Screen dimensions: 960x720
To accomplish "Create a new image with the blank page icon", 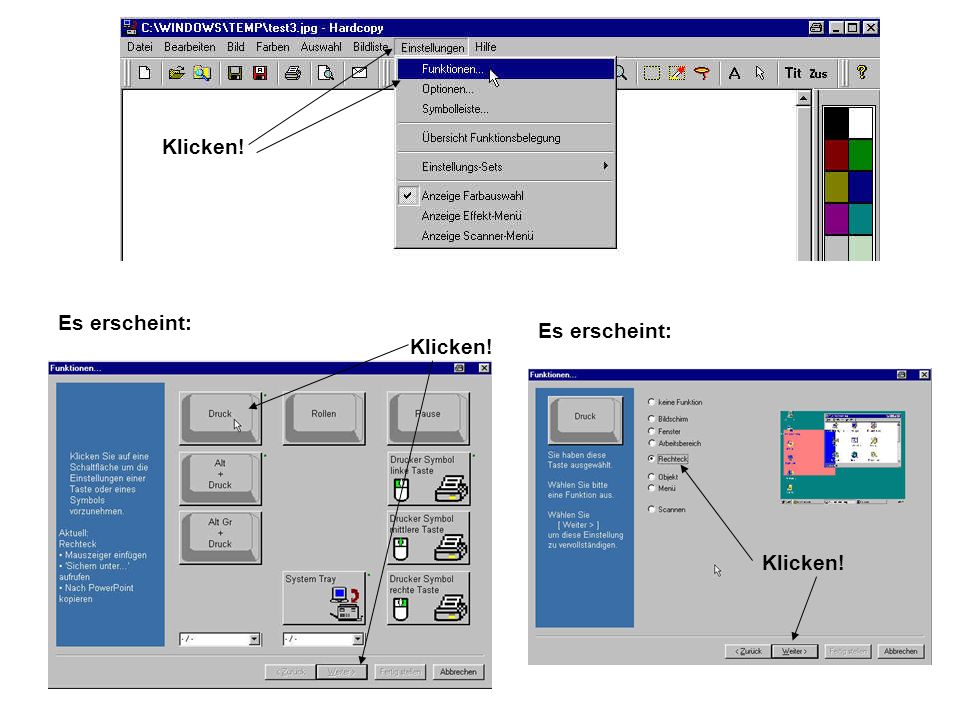I will click(x=144, y=73).
